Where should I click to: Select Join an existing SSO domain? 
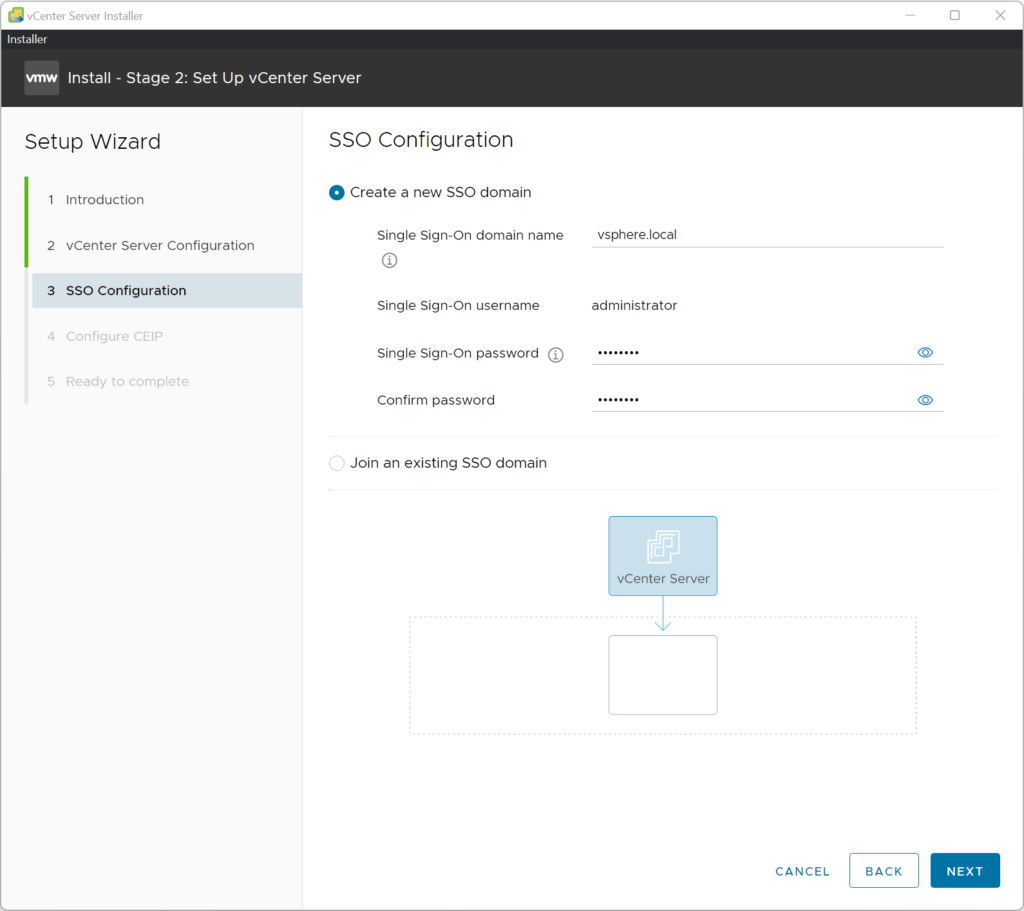point(337,463)
